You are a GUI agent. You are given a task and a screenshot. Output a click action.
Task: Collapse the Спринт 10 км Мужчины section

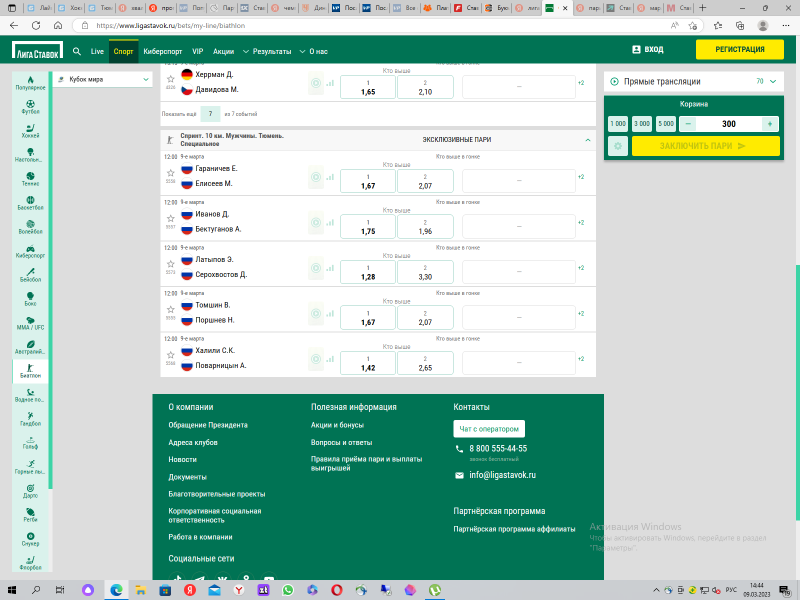click(588, 140)
